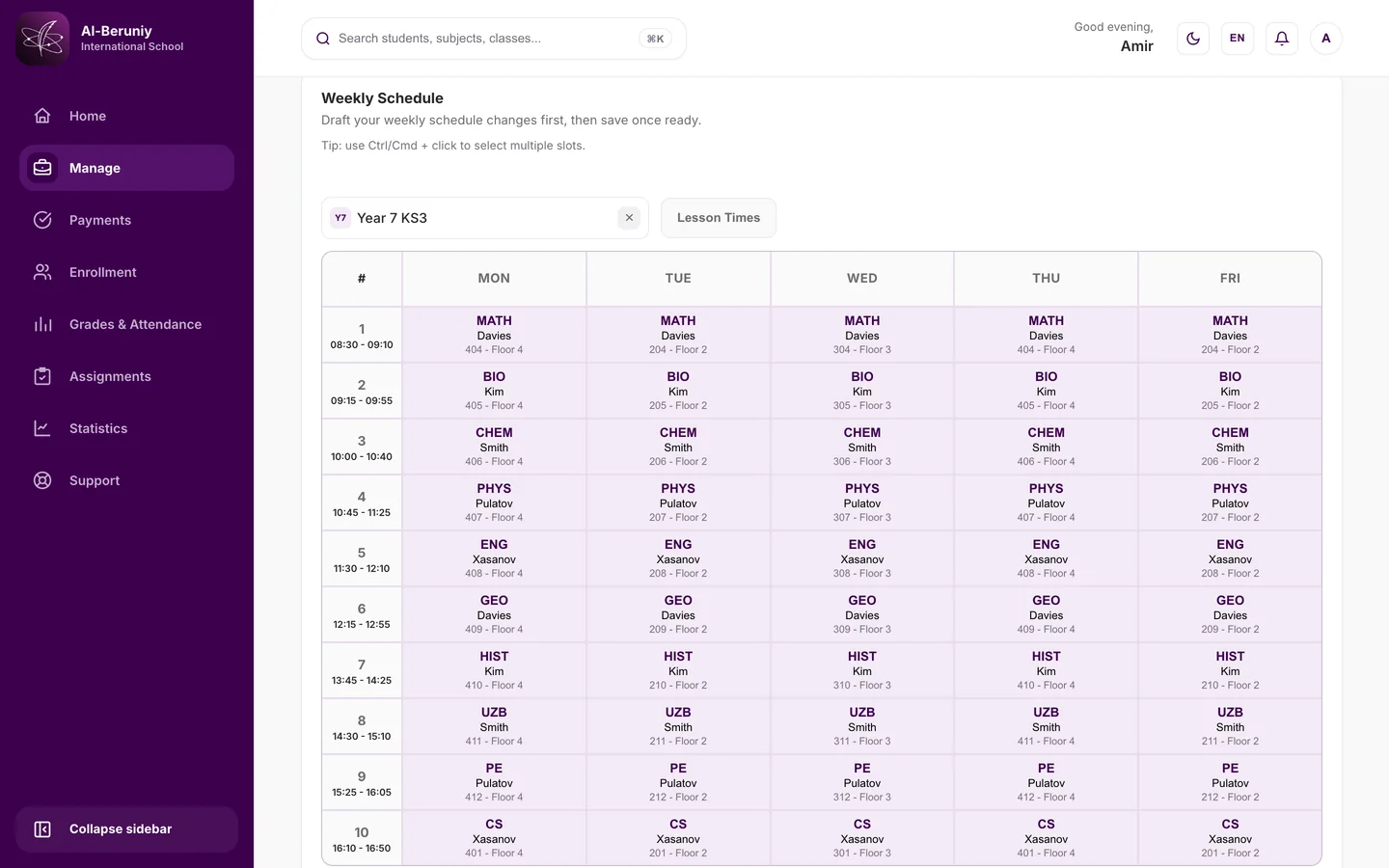This screenshot has width=1389, height=868.
Task: Click the Al-Beruniy school logo
Action: [42, 39]
